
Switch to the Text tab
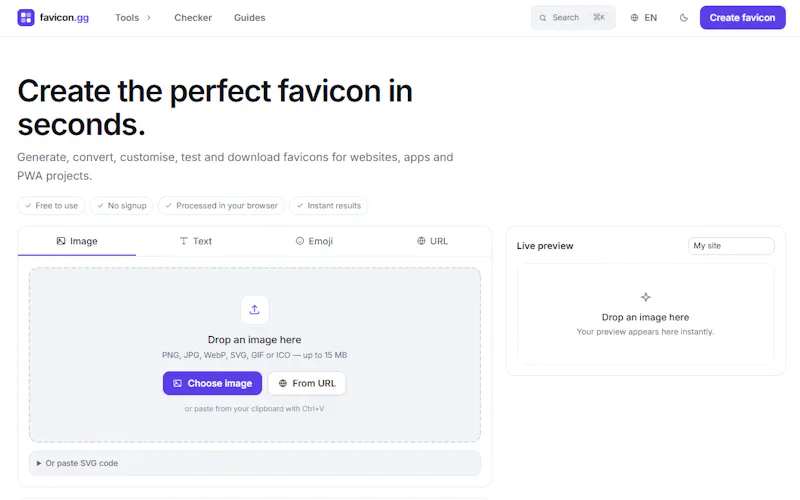tap(195, 241)
